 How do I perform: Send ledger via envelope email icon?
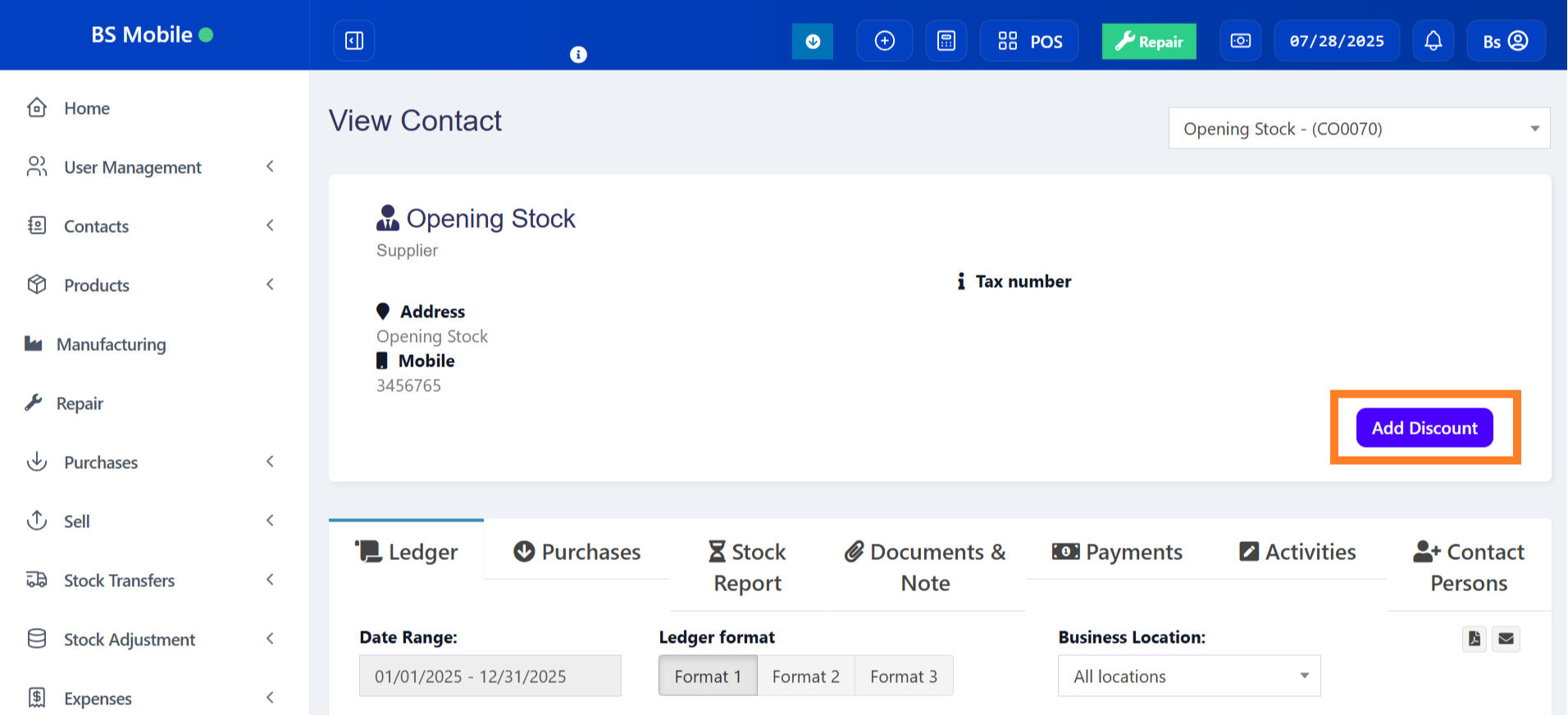(1506, 639)
